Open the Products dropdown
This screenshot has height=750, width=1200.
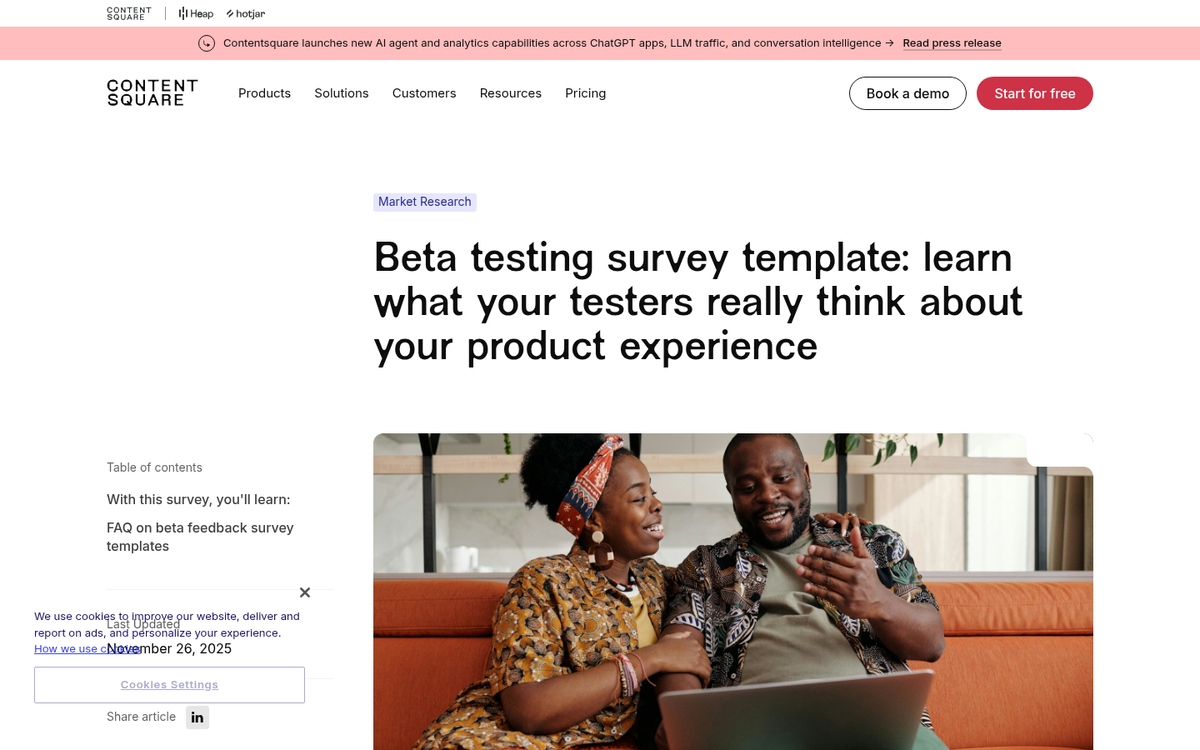click(264, 93)
